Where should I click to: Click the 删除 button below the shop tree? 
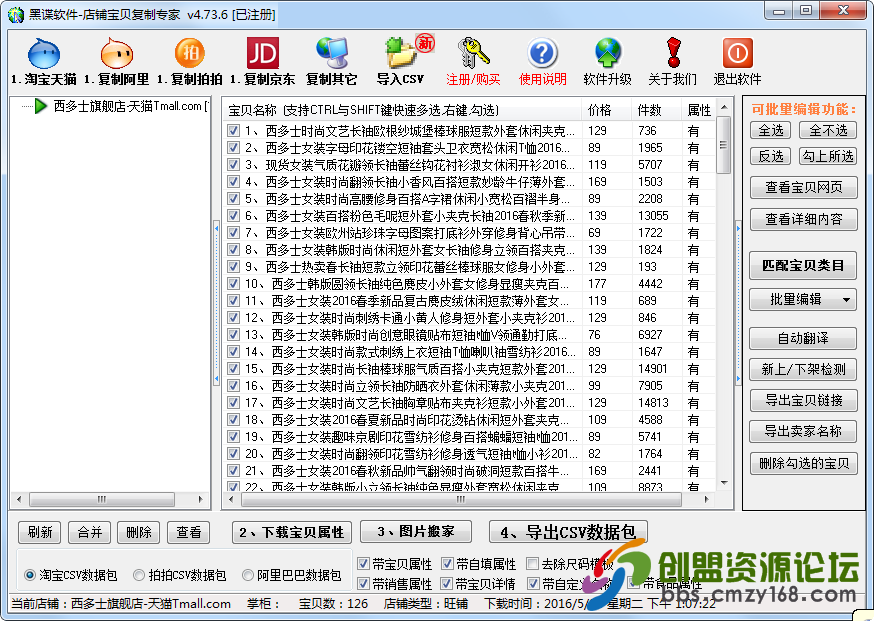click(139, 532)
